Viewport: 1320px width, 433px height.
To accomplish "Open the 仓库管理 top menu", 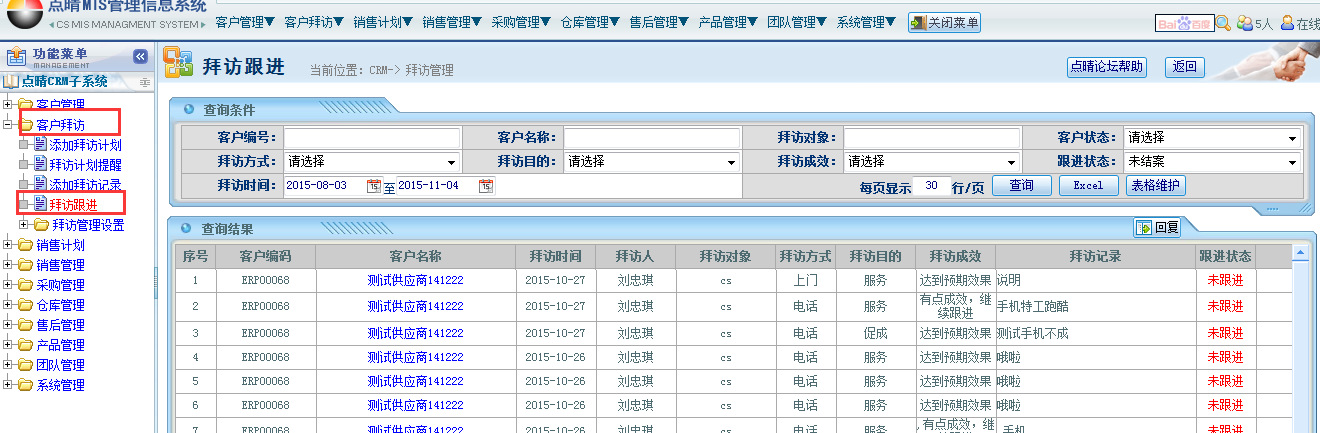I will (x=589, y=21).
